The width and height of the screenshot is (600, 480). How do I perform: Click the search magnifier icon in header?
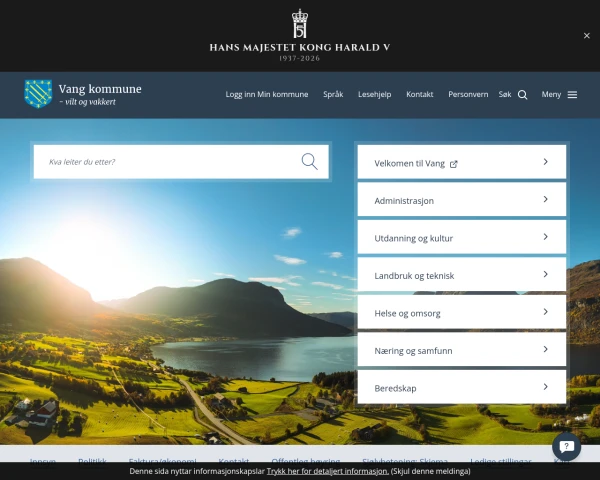coord(522,95)
